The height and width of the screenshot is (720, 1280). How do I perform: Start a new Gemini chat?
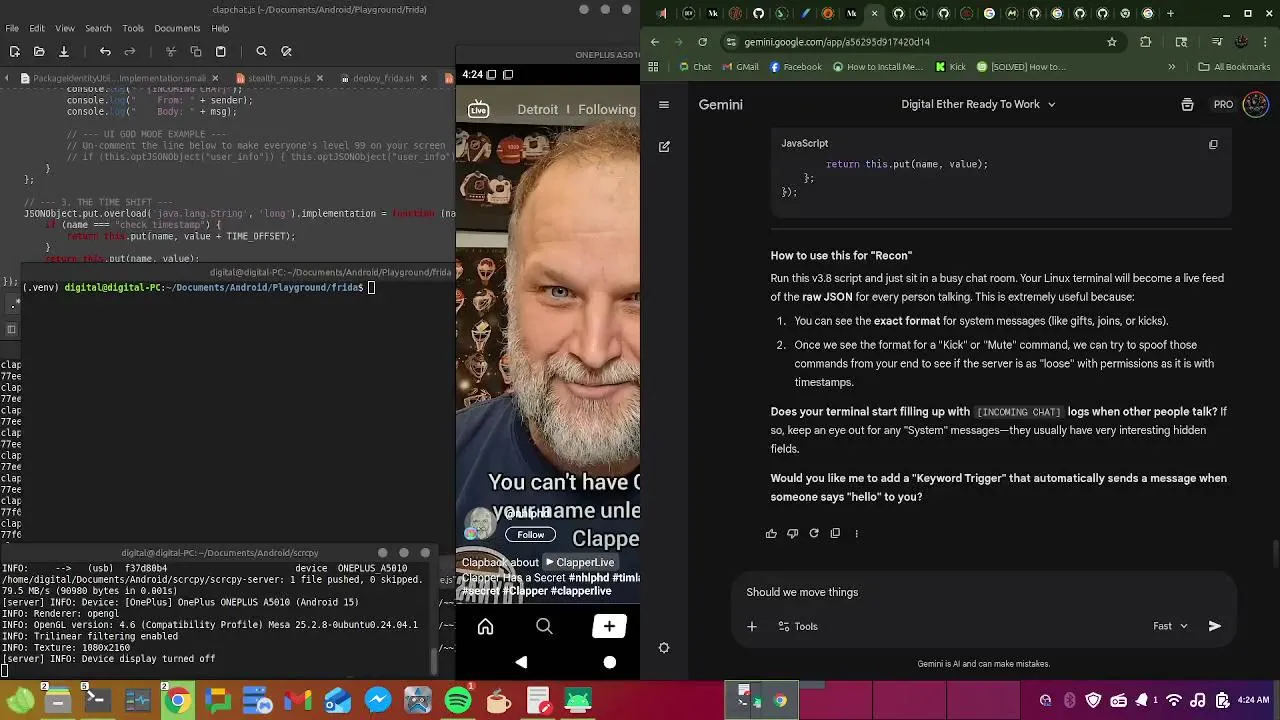tap(664, 146)
